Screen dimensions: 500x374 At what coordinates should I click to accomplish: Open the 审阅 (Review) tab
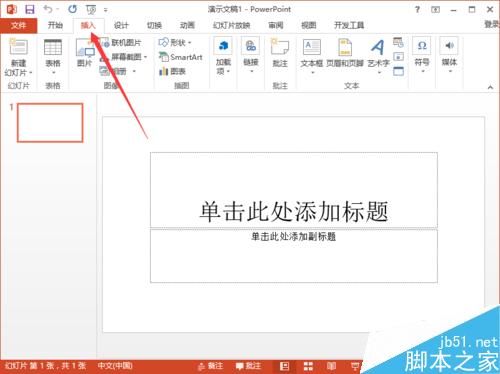click(x=276, y=25)
